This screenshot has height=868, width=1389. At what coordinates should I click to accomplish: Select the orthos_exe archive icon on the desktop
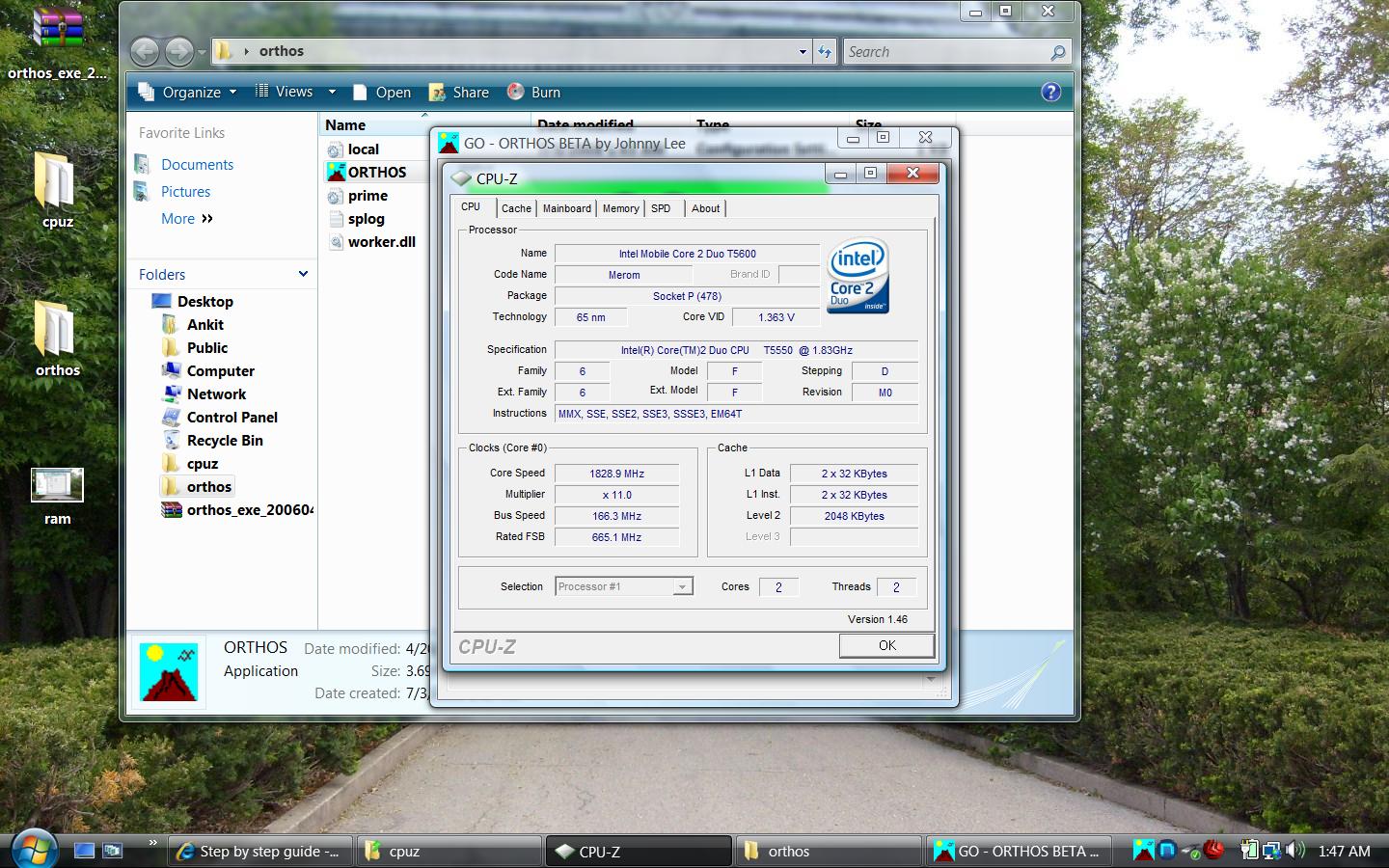pos(58,44)
